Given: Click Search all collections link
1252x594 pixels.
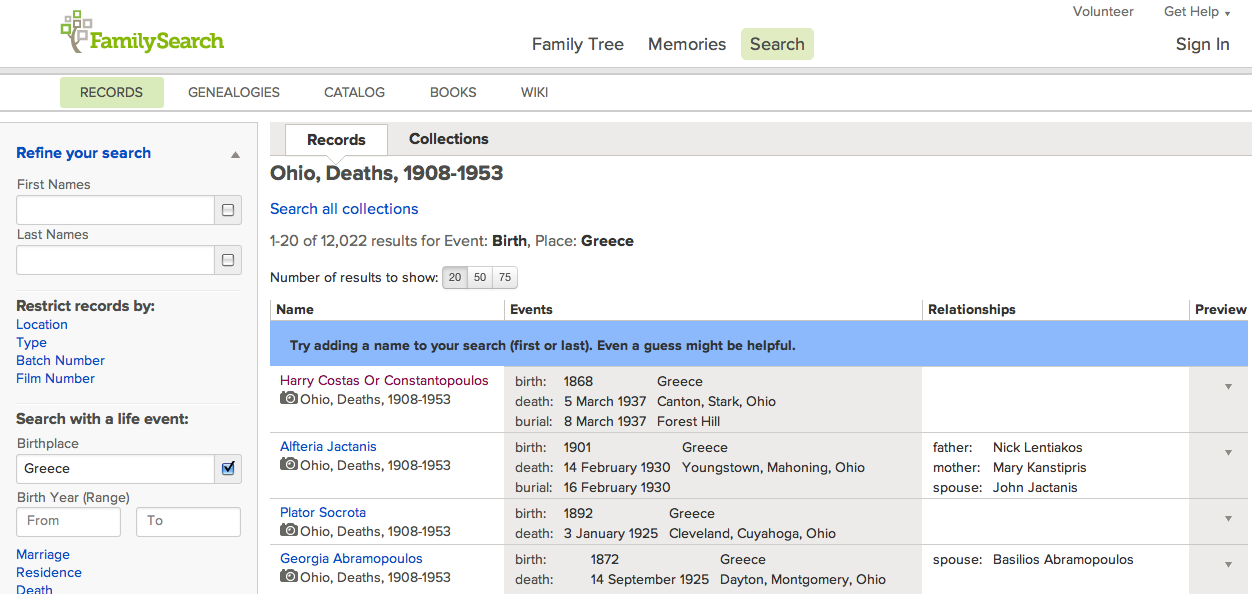Looking at the screenshot, I should [x=344, y=209].
